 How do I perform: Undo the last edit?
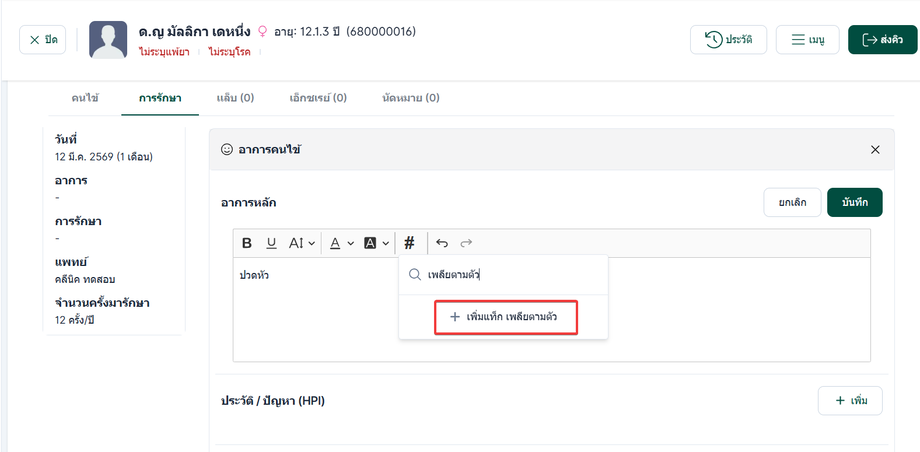coord(442,243)
